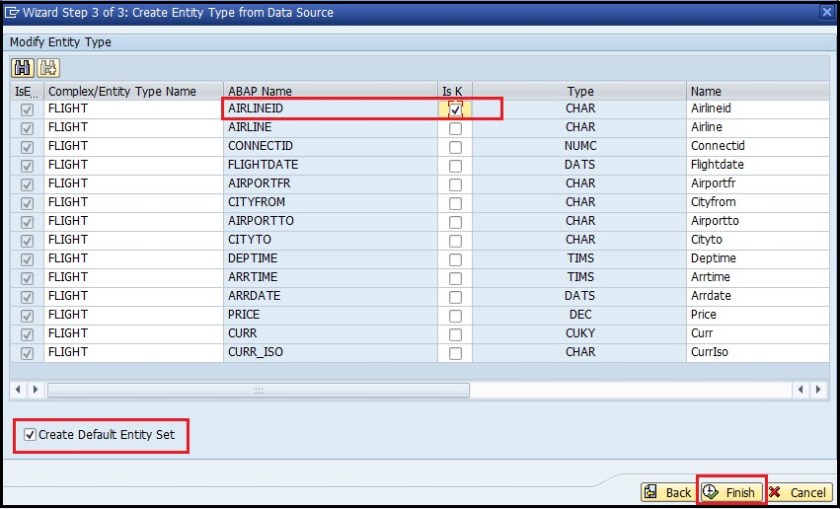Click the Finish button

tap(731, 492)
